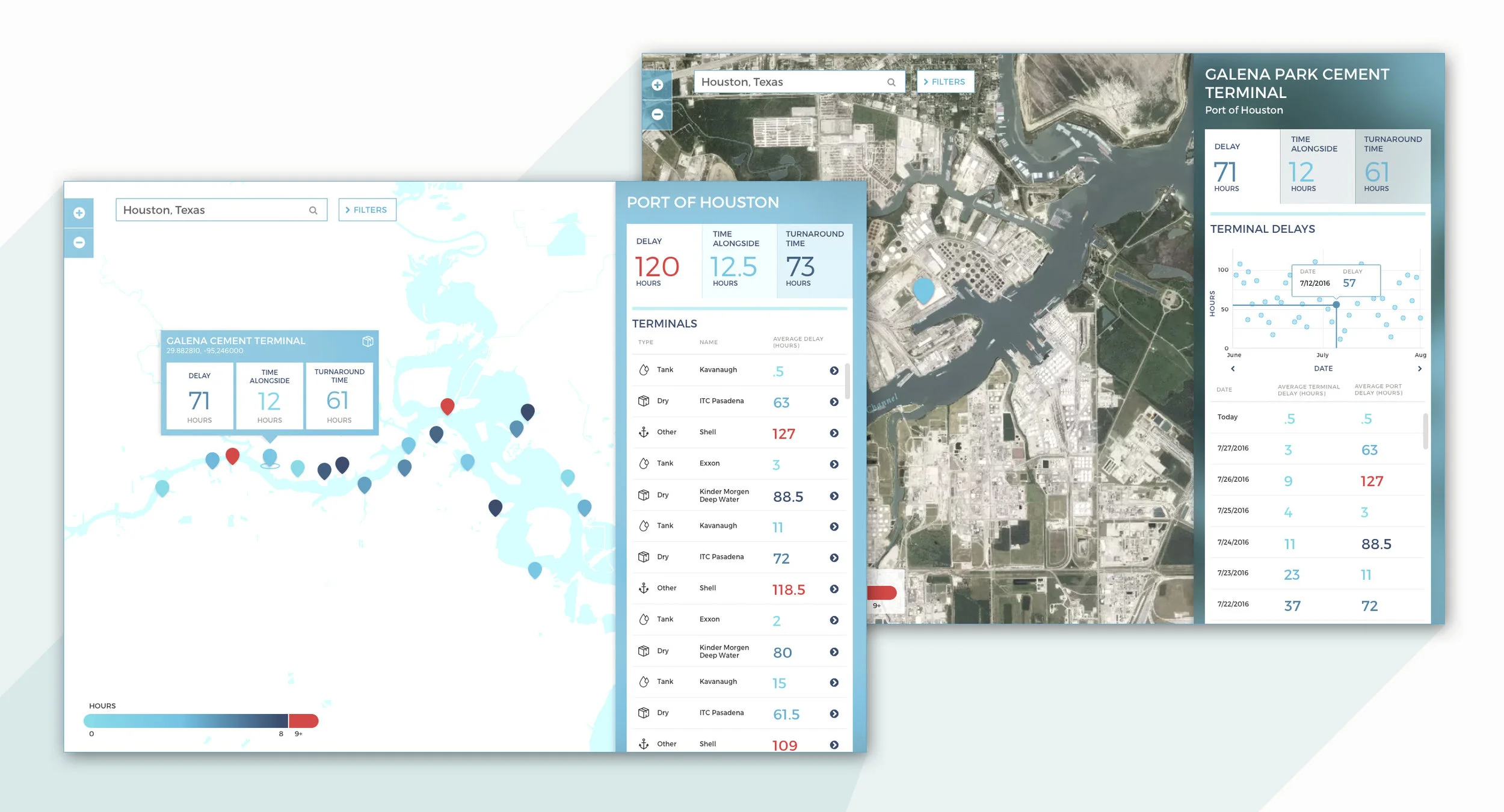Open details arrow for Kinder Morgen 80 row
Screen dimensions: 1504x812
pyautogui.click(x=834, y=652)
